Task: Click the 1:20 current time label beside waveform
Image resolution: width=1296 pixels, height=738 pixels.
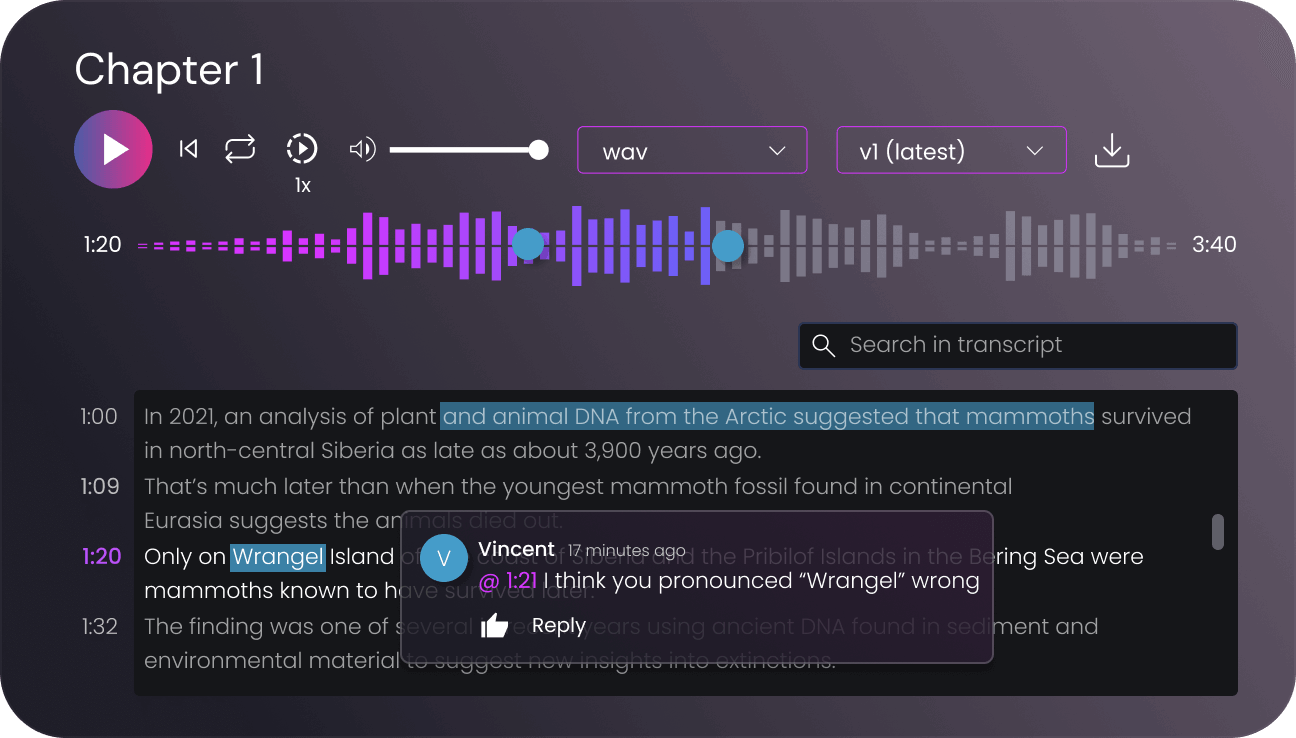Action: (x=102, y=245)
